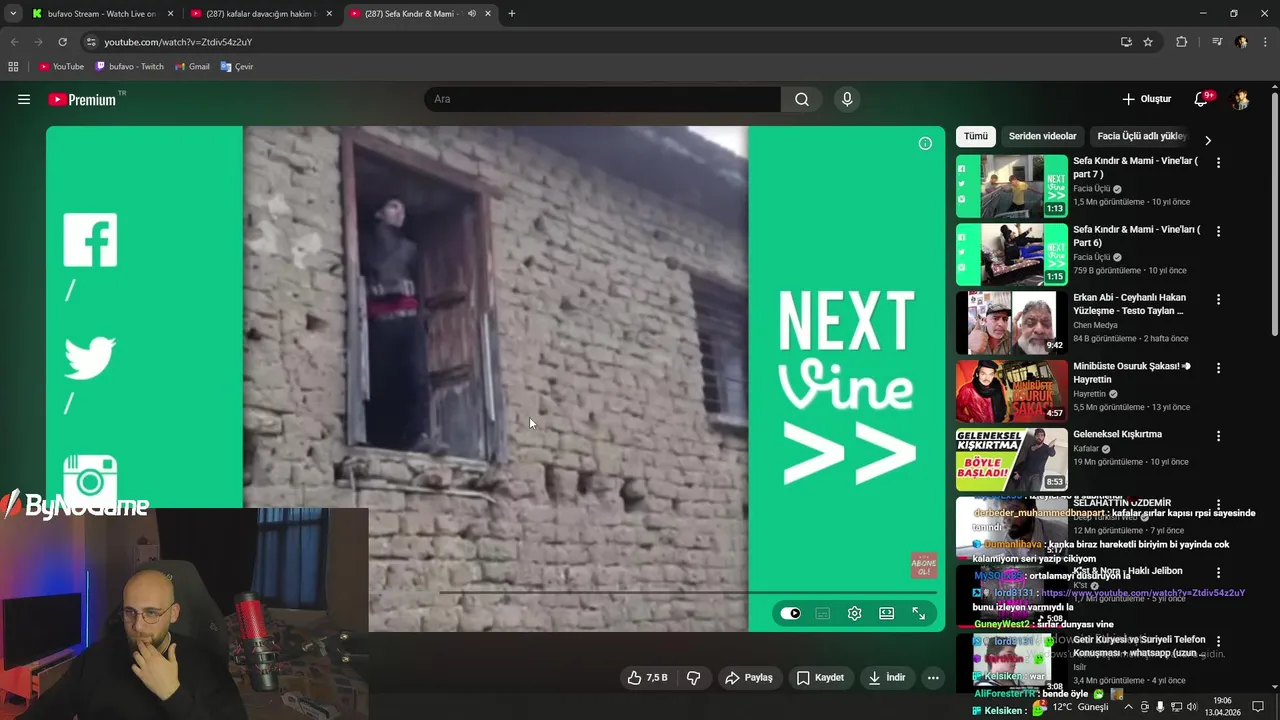Open the Chrome apps grid in bookmarks bar
1280x720 pixels.
click(13, 67)
